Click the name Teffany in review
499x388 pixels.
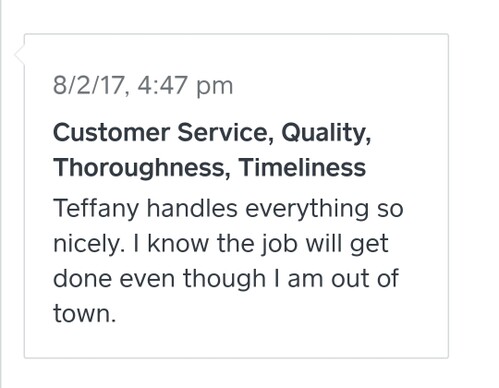click(96, 209)
